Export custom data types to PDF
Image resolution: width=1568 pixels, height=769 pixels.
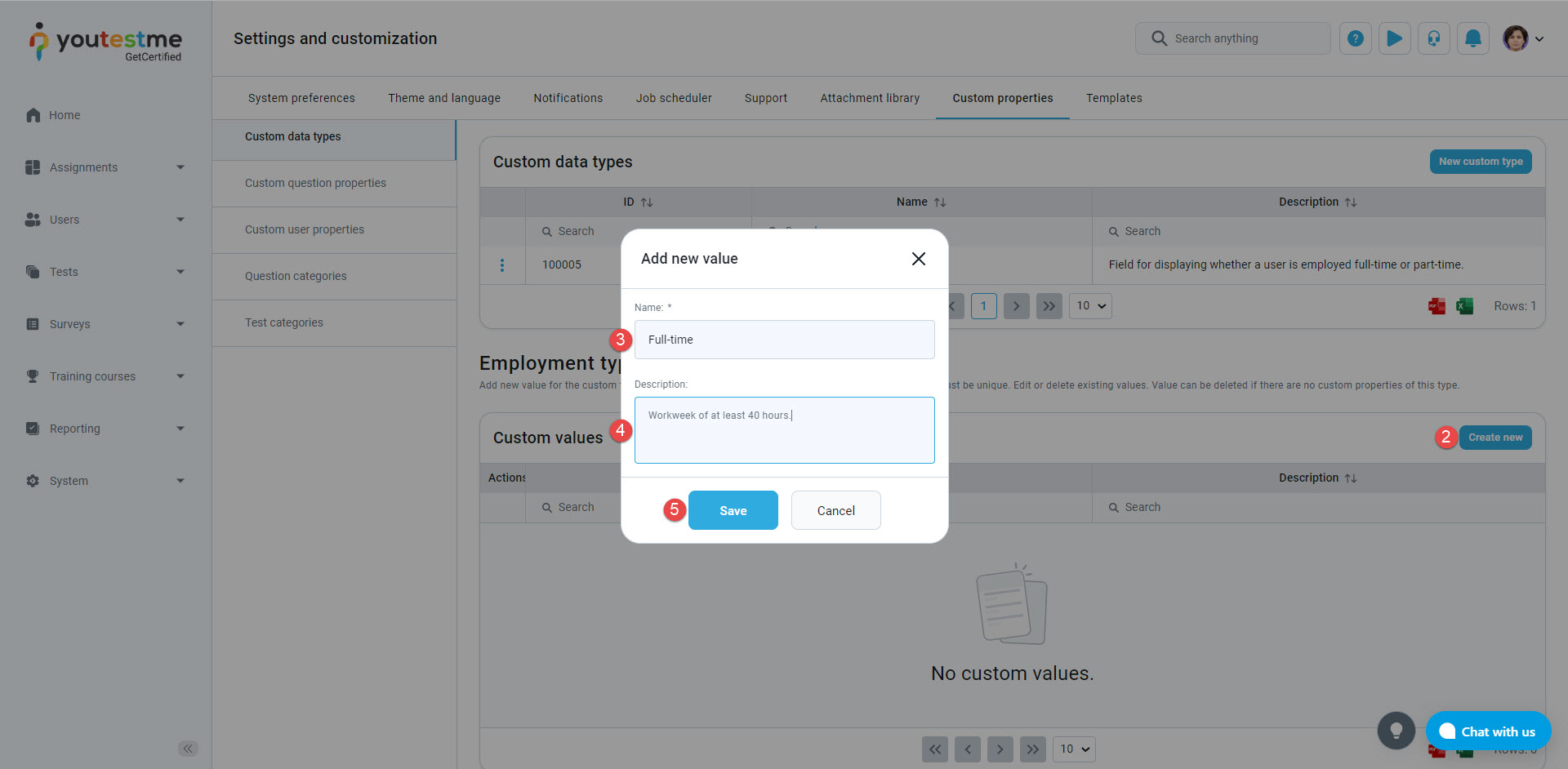tap(1437, 306)
